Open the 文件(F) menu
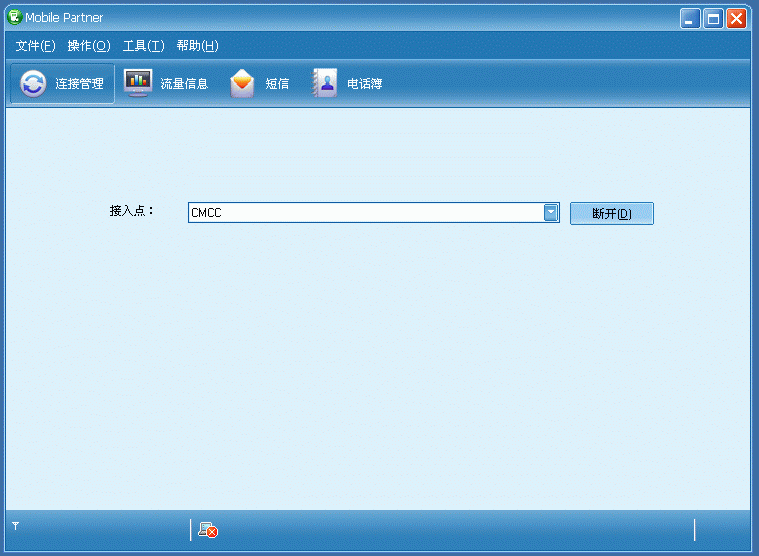Viewport: 759px width, 556px height. pos(35,46)
